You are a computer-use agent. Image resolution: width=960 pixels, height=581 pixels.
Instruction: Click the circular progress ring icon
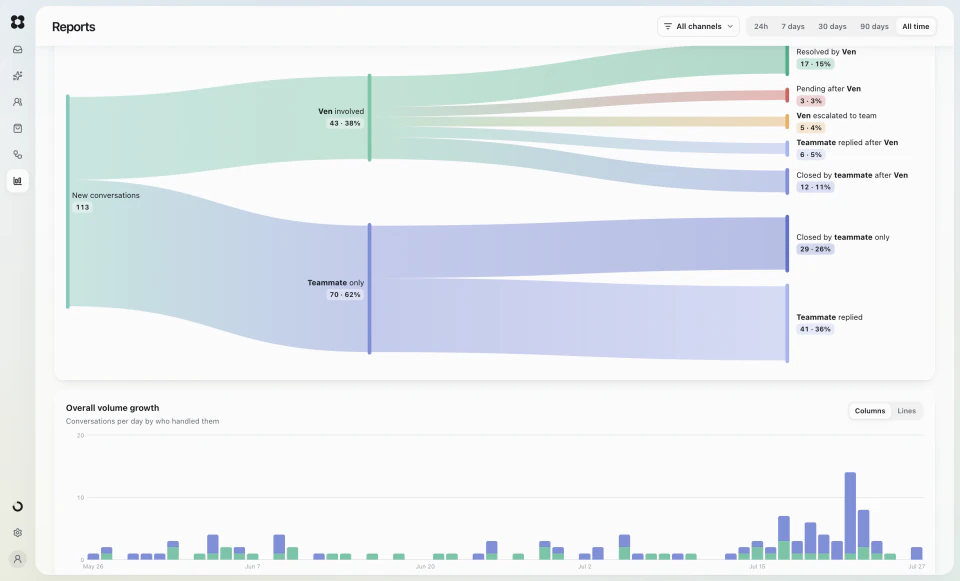(18, 506)
